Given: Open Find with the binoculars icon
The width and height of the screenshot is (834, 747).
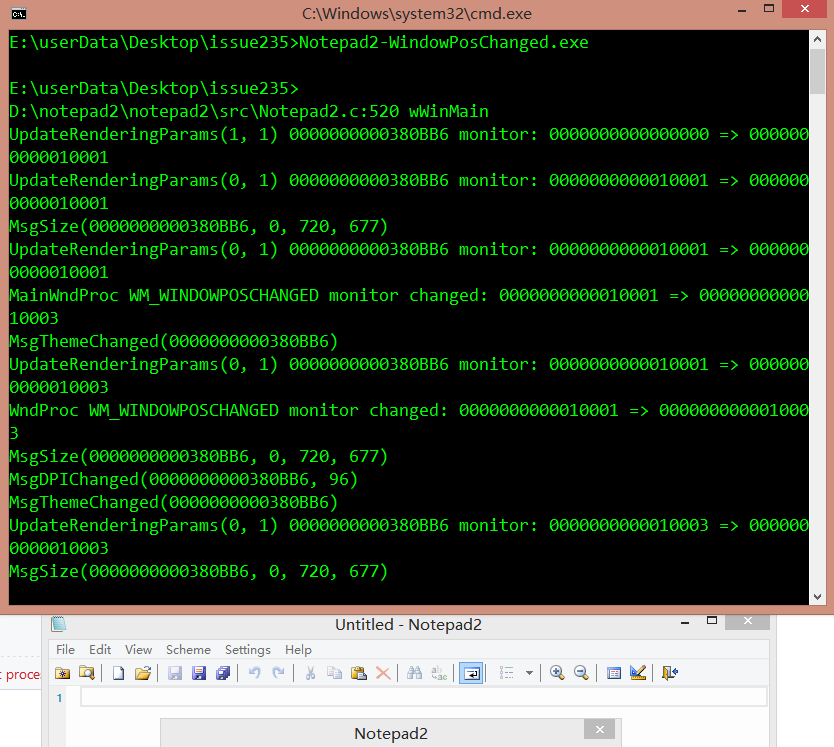Looking at the screenshot, I should tap(414, 673).
